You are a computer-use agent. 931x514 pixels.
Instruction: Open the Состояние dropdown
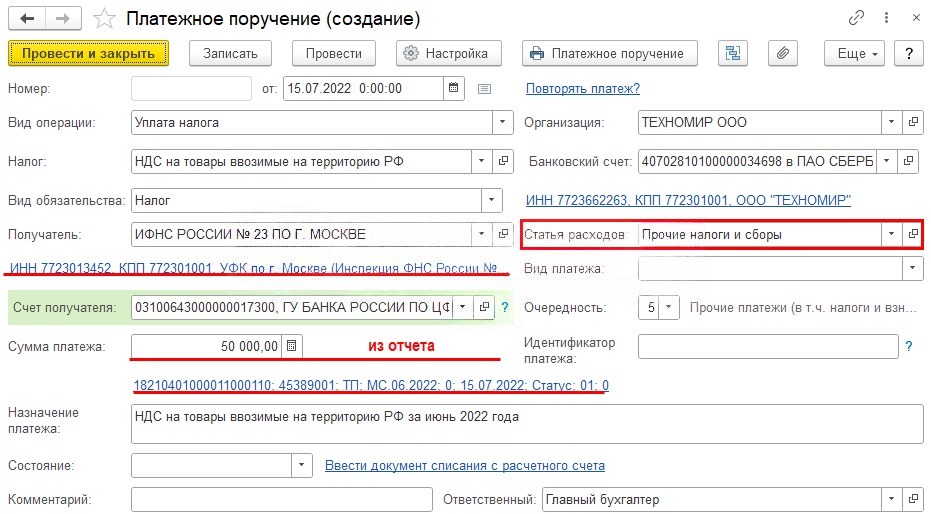[300, 465]
